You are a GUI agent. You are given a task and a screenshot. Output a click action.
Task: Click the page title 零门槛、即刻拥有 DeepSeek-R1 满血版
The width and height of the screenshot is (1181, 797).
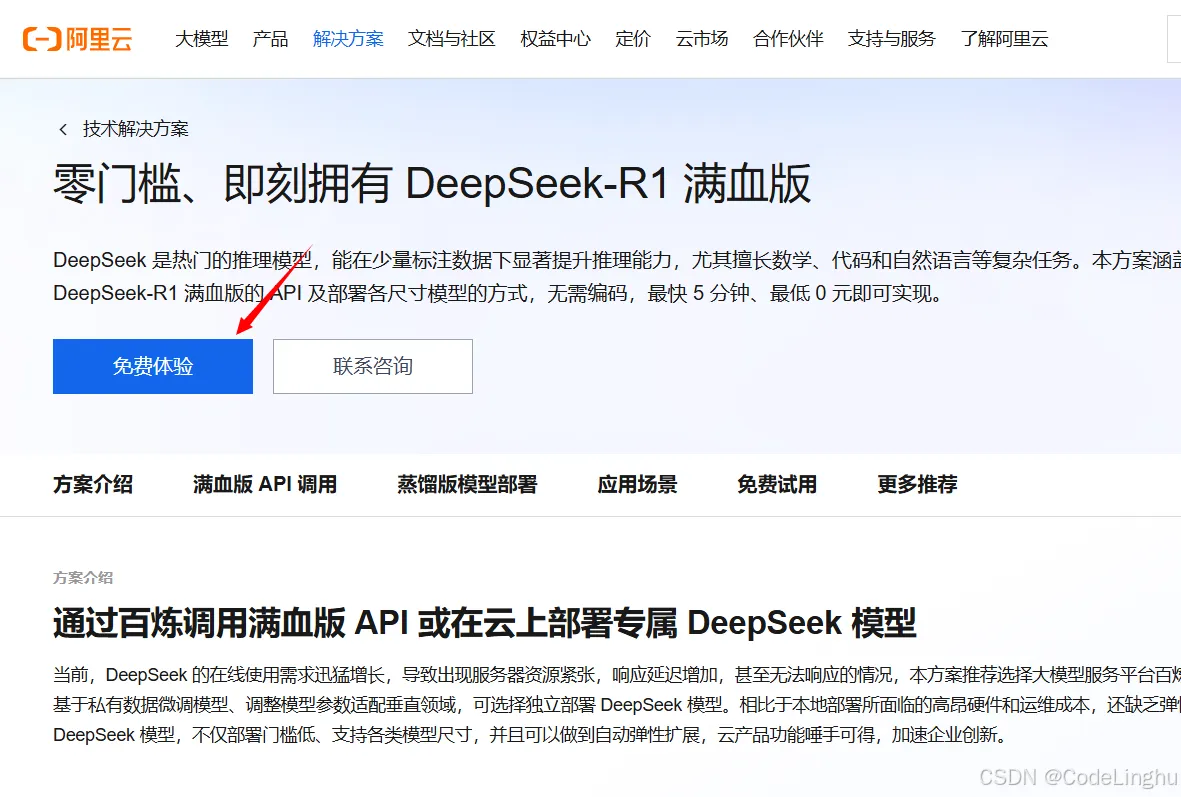pyautogui.click(x=432, y=184)
